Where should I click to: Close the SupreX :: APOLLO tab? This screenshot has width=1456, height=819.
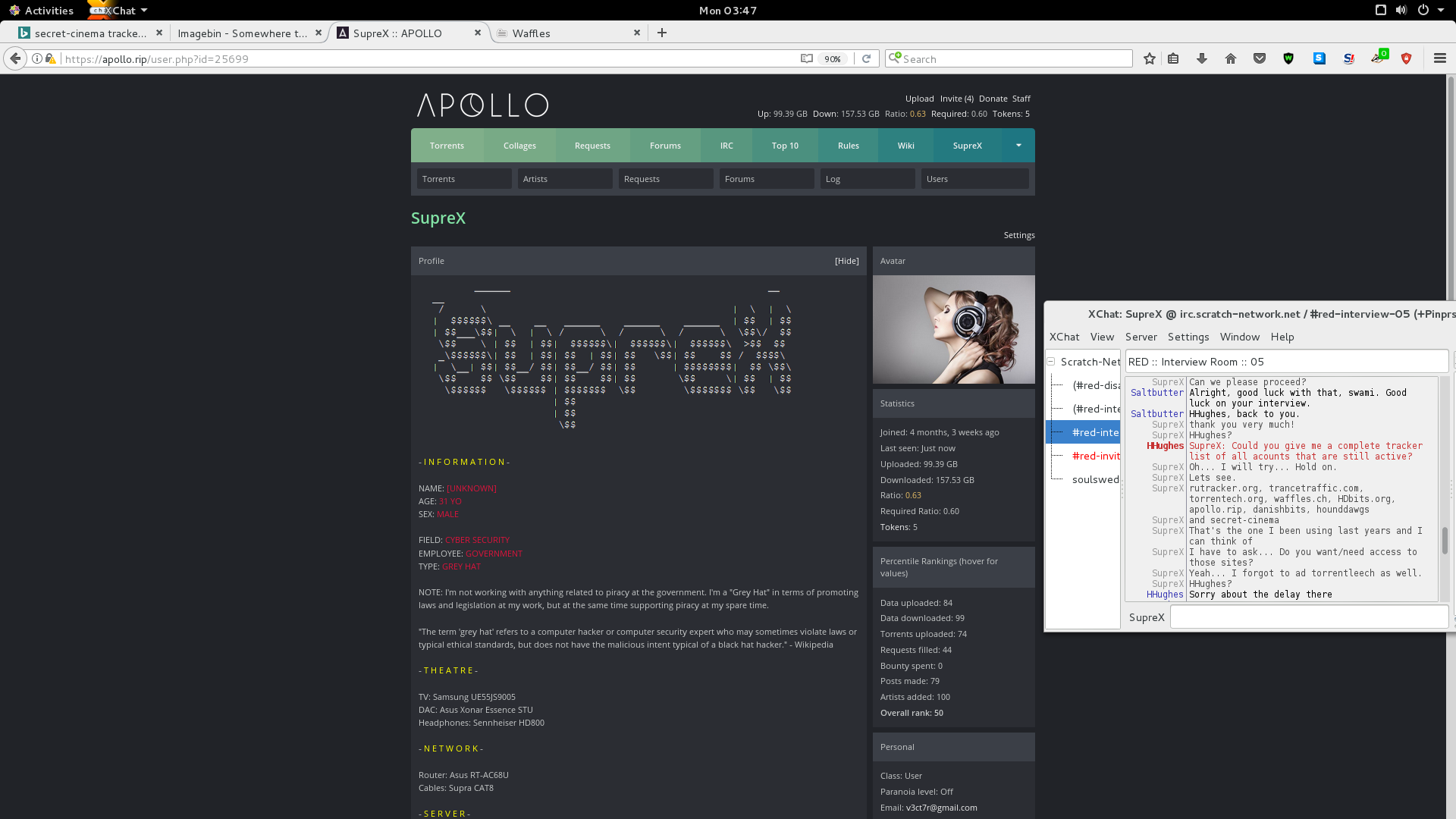[478, 33]
